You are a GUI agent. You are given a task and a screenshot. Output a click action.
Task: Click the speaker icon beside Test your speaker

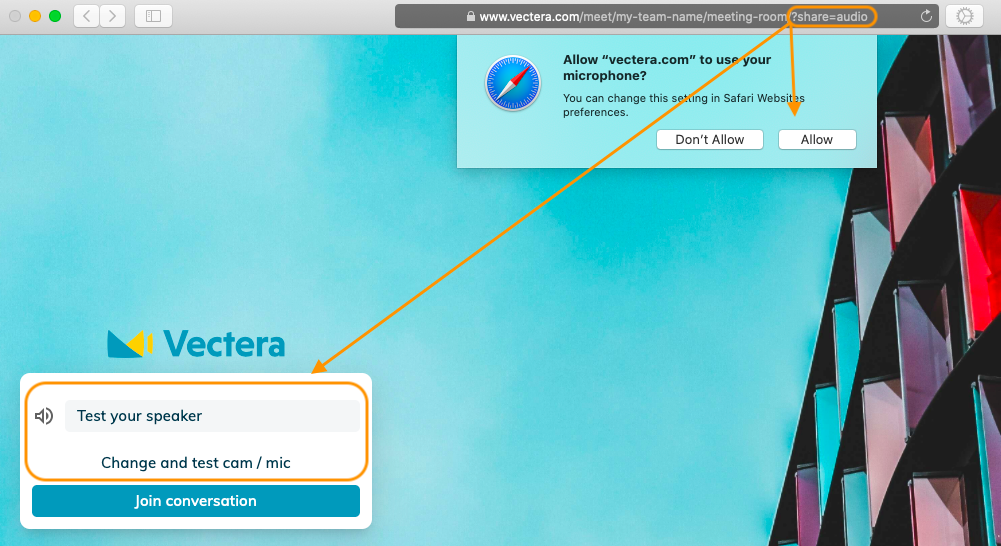[44, 416]
